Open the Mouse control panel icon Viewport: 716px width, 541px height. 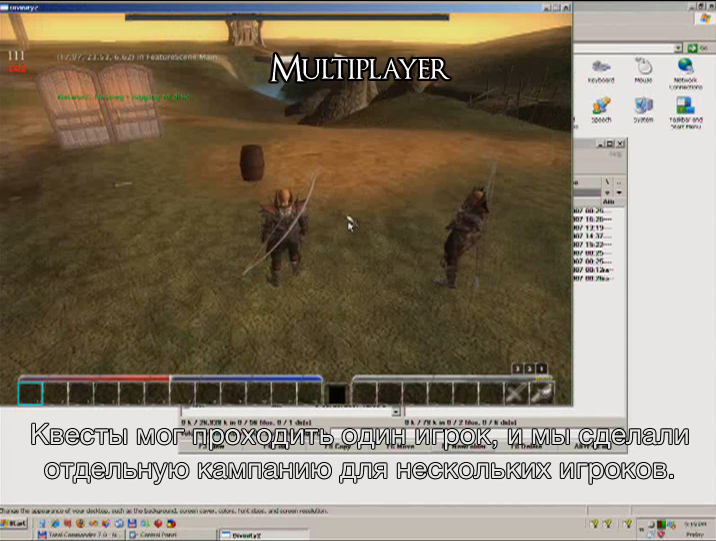(643, 71)
